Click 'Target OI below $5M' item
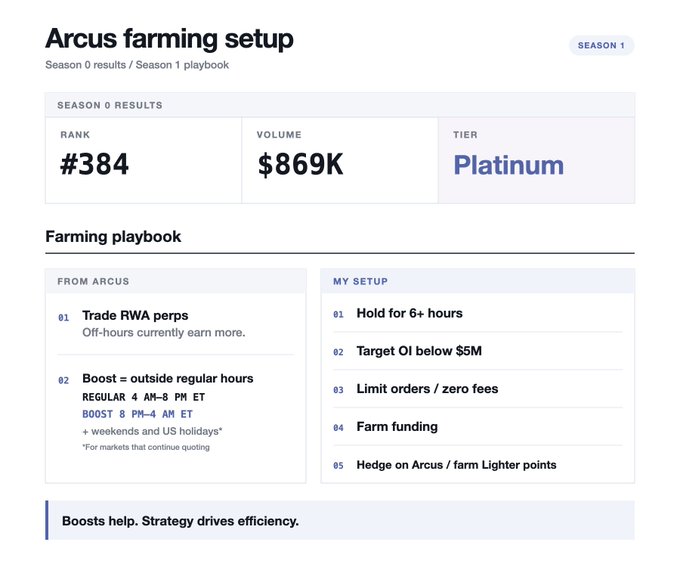The height and width of the screenshot is (567, 680). click(419, 351)
